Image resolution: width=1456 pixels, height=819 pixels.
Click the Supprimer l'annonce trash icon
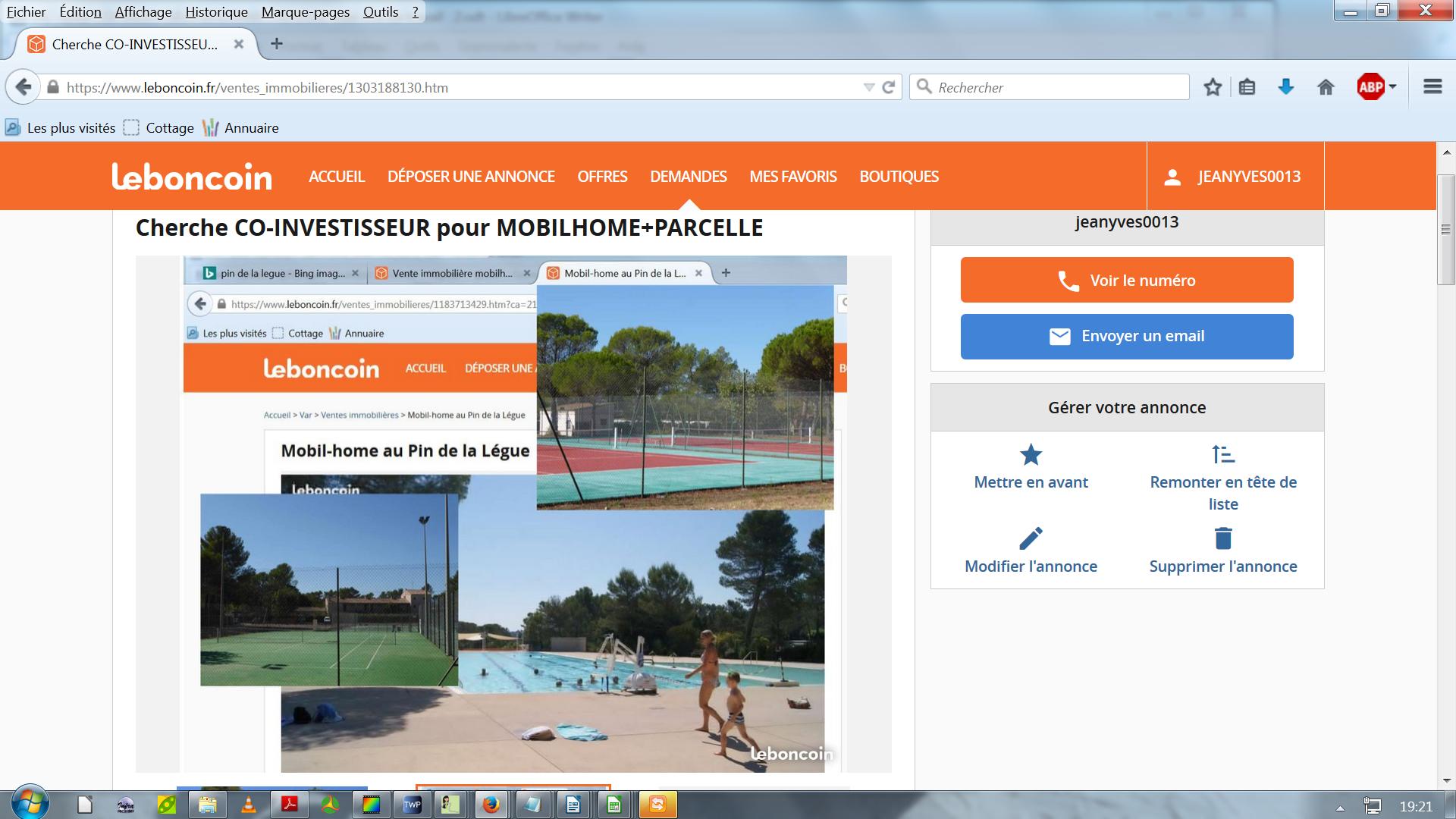tap(1223, 538)
